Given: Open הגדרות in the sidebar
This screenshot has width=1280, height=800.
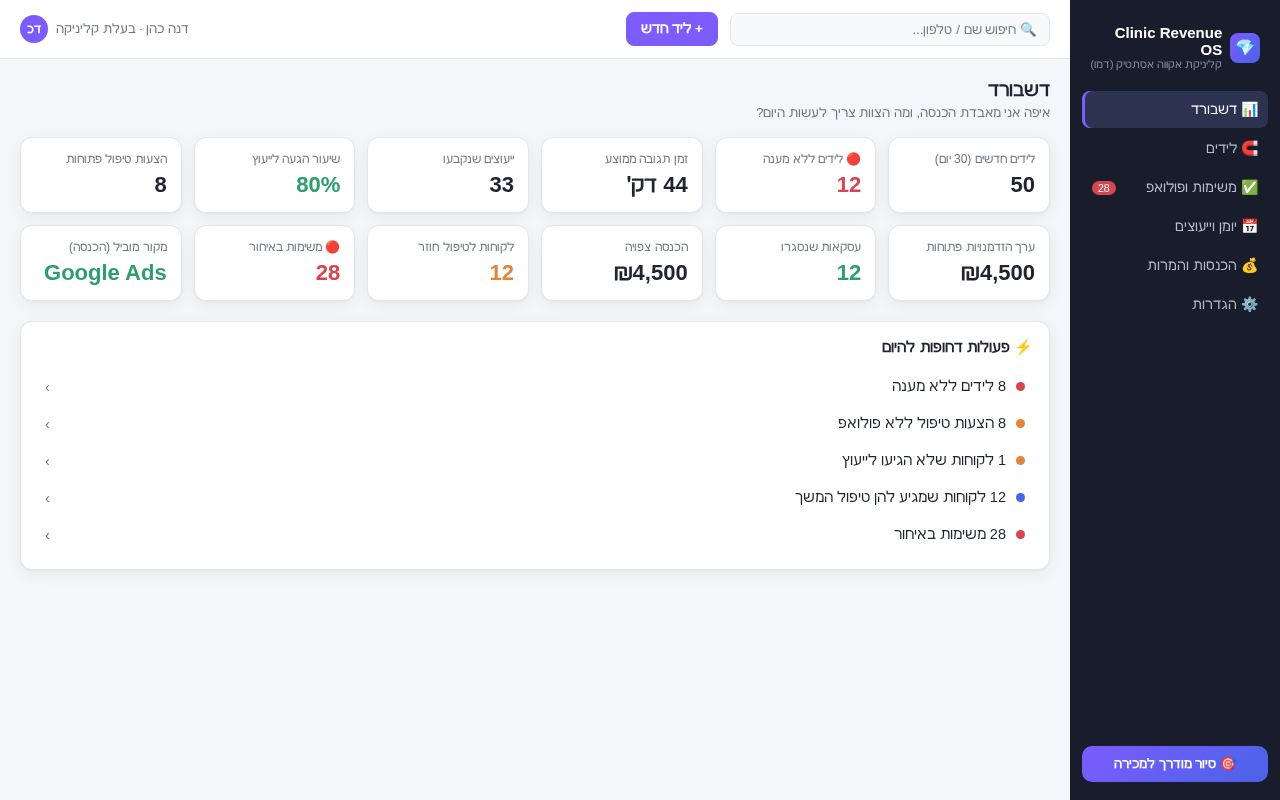Looking at the screenshot, I should (1175, 304).
